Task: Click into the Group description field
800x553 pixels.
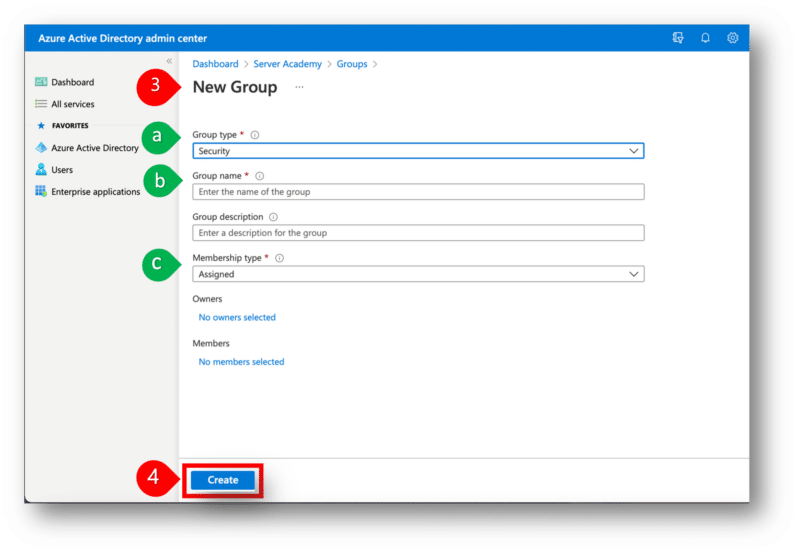Action: point(417,233)
